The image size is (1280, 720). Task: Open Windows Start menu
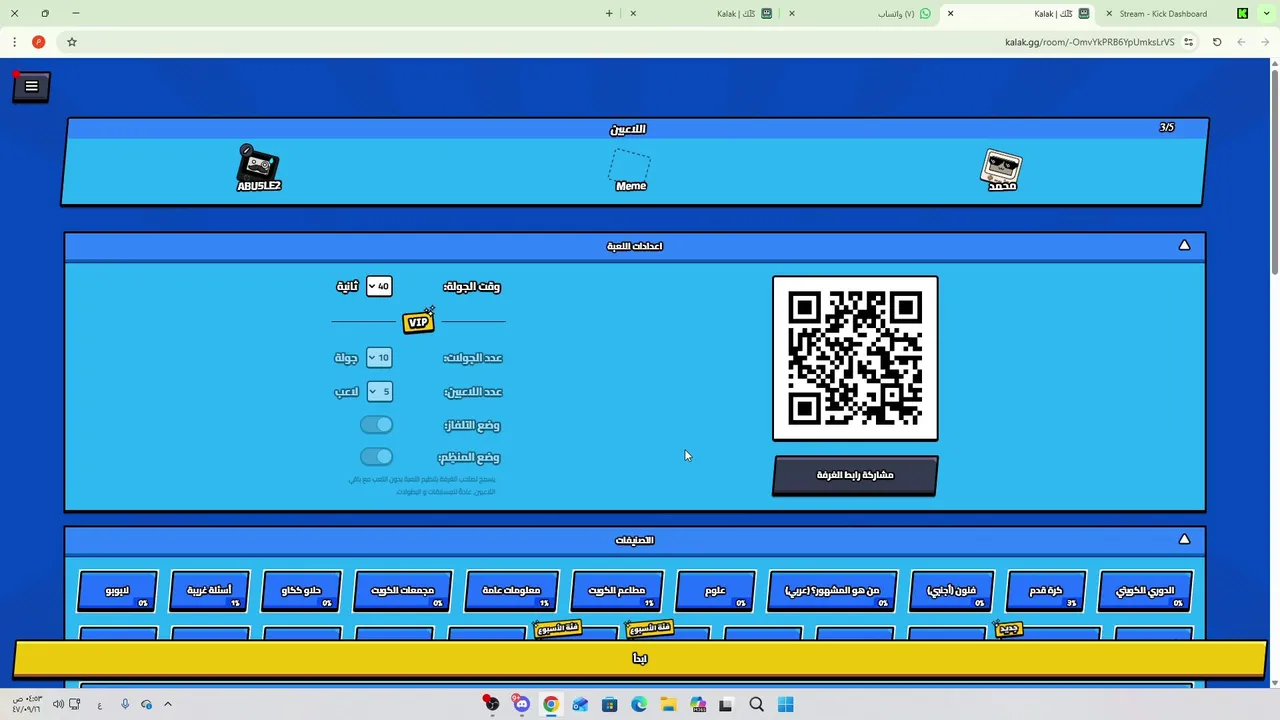pos(785,705)
